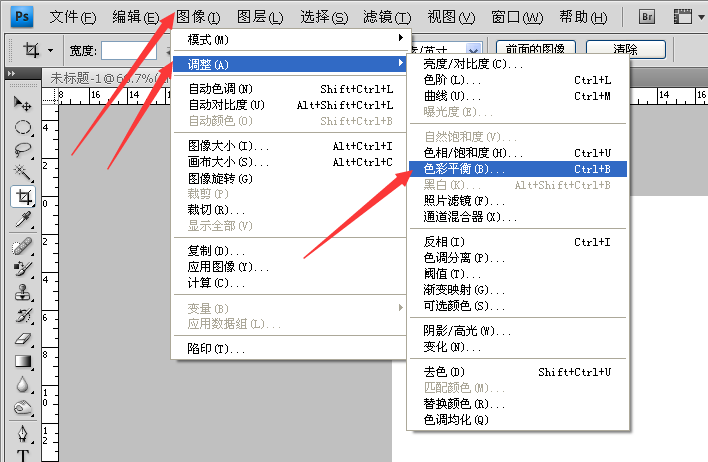Image resolution: width=708 pixels, height=462 pixels.
Task: Open the 滤镜 (Filter) menu
Action: click(x=387, y=17)
